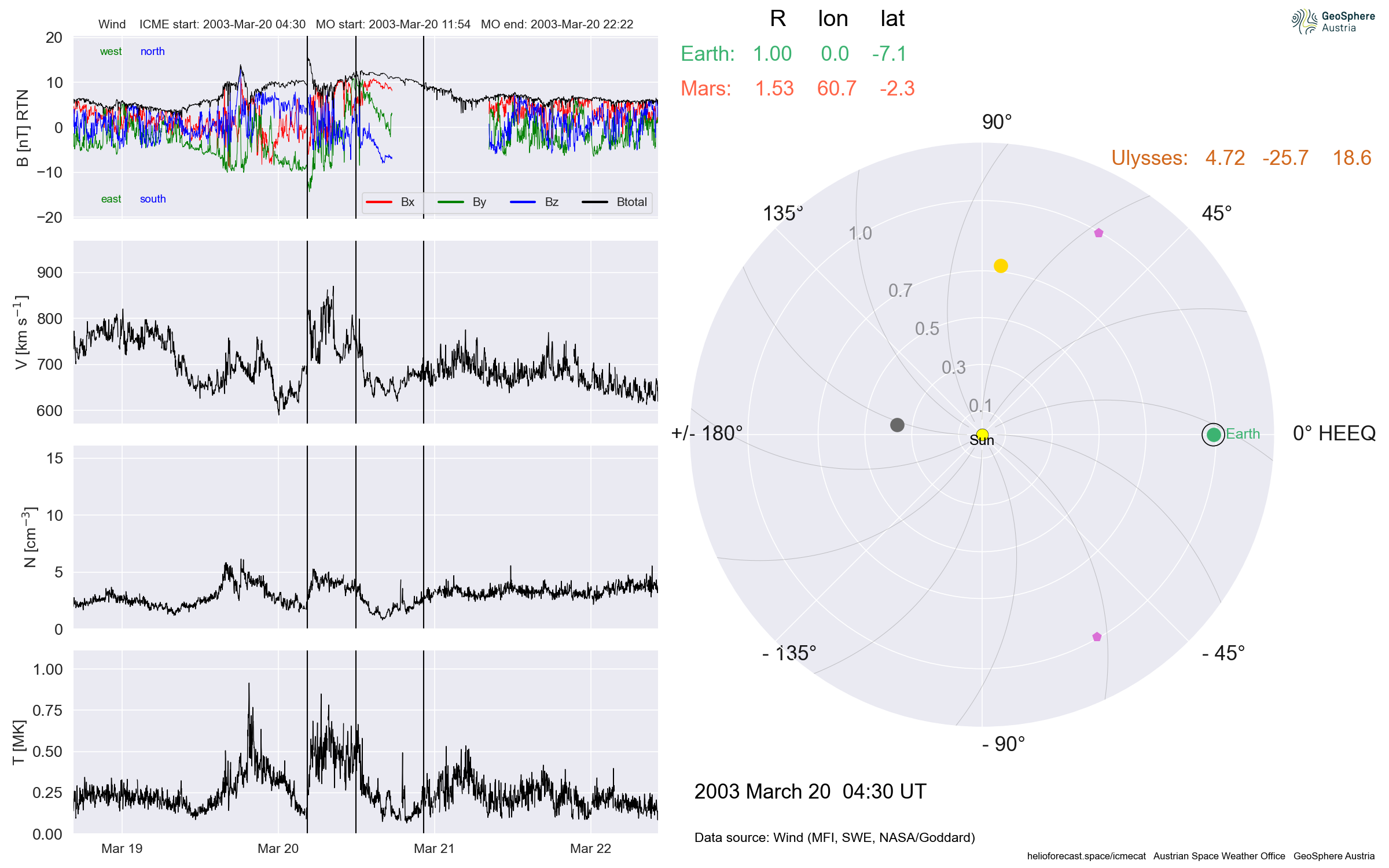Image resolution: width=1389 pixels, height=868 pixels.
Task: Click the Btotal legend label
Action: [631, 202]
